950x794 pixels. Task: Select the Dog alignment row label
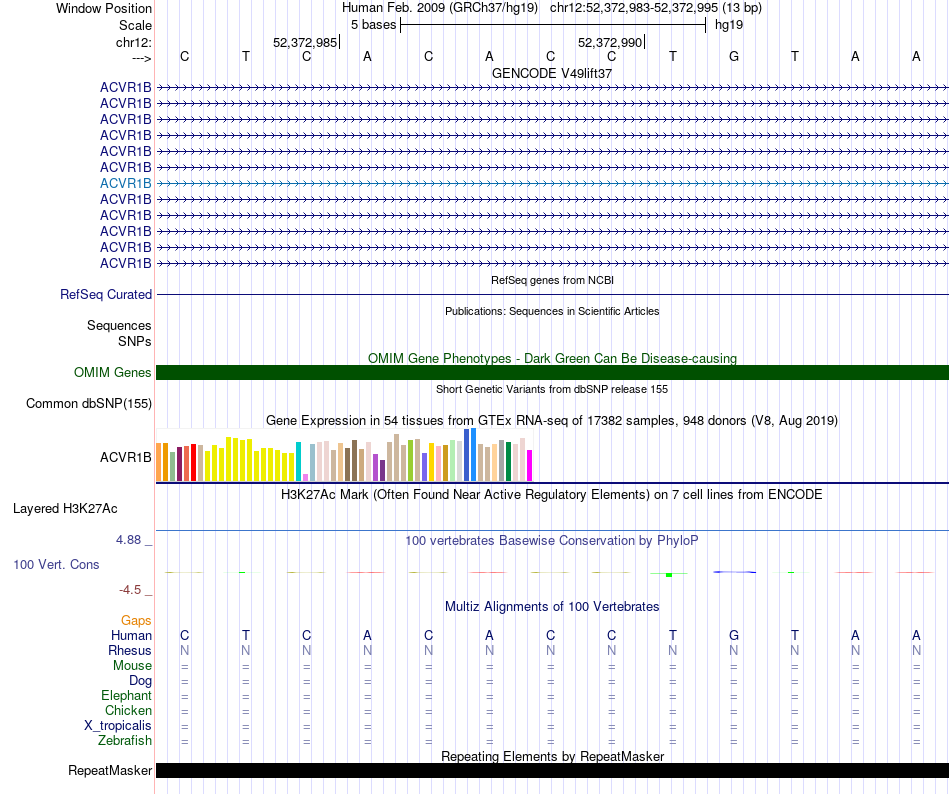[x=140, y=681]
